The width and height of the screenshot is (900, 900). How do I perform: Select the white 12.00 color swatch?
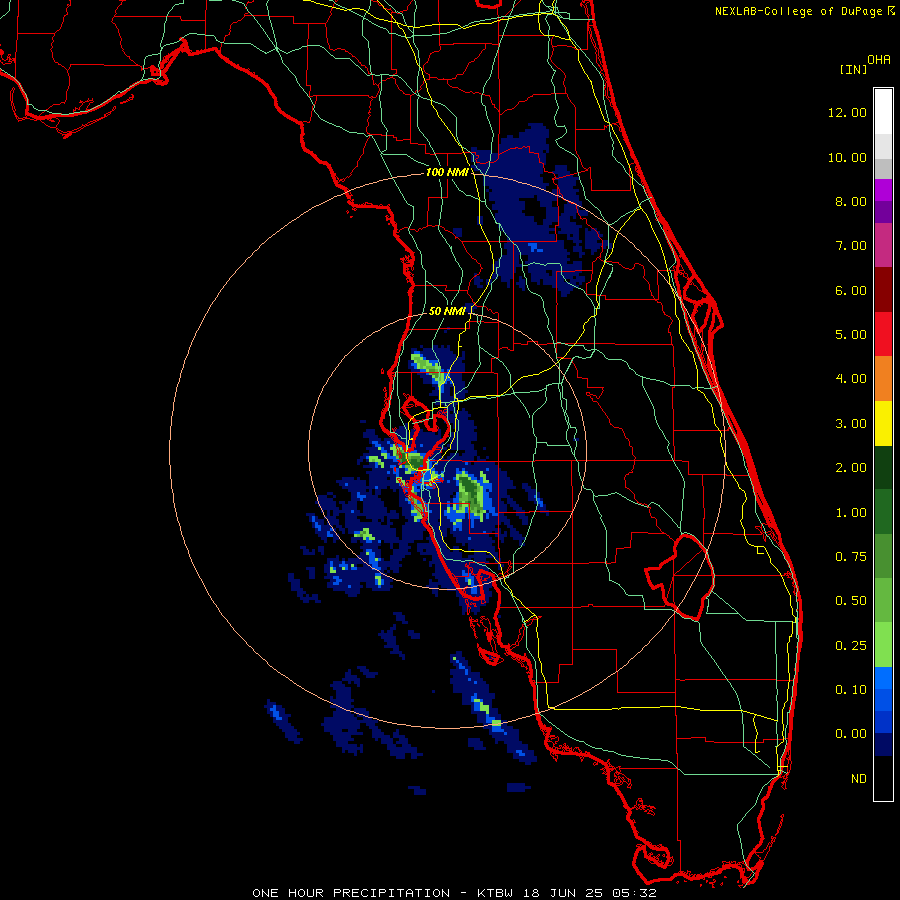(x=883, y=112)
